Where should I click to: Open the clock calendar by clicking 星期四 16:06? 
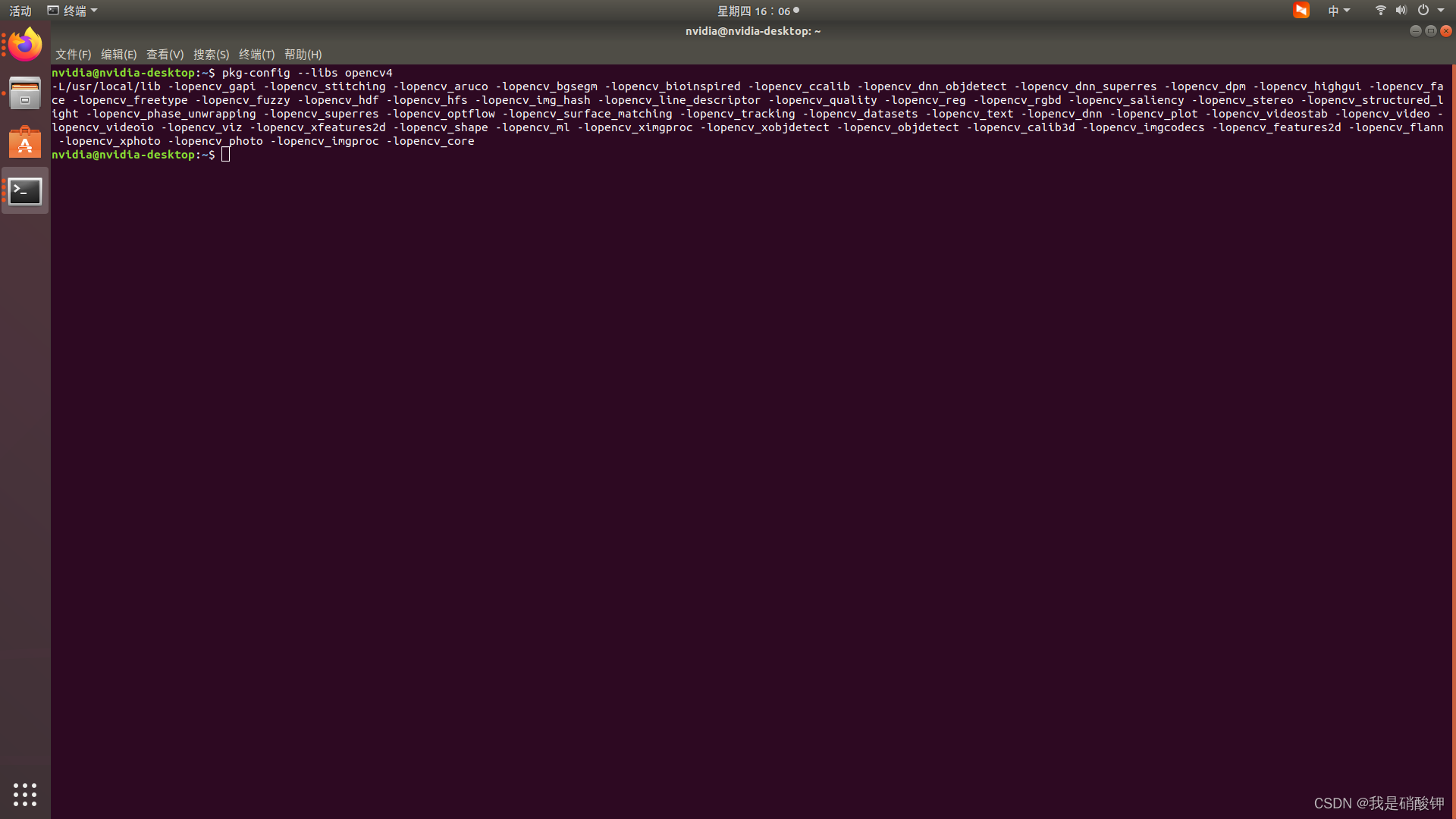click(x=755, y=11)
